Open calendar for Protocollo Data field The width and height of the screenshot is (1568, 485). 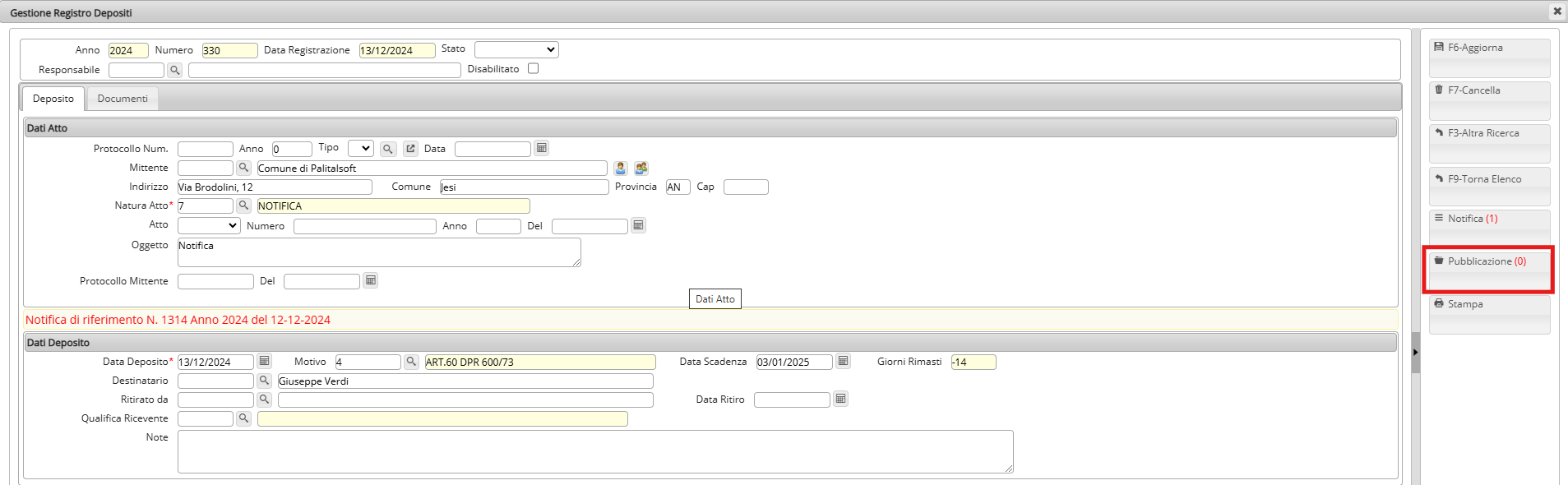tap(541, 148)
